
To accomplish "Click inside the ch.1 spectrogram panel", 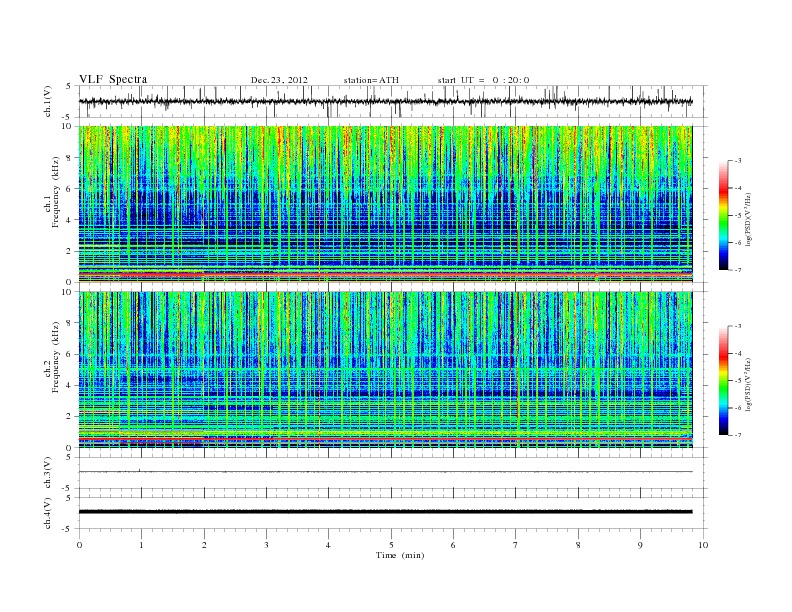I will [x=385, y=204].
